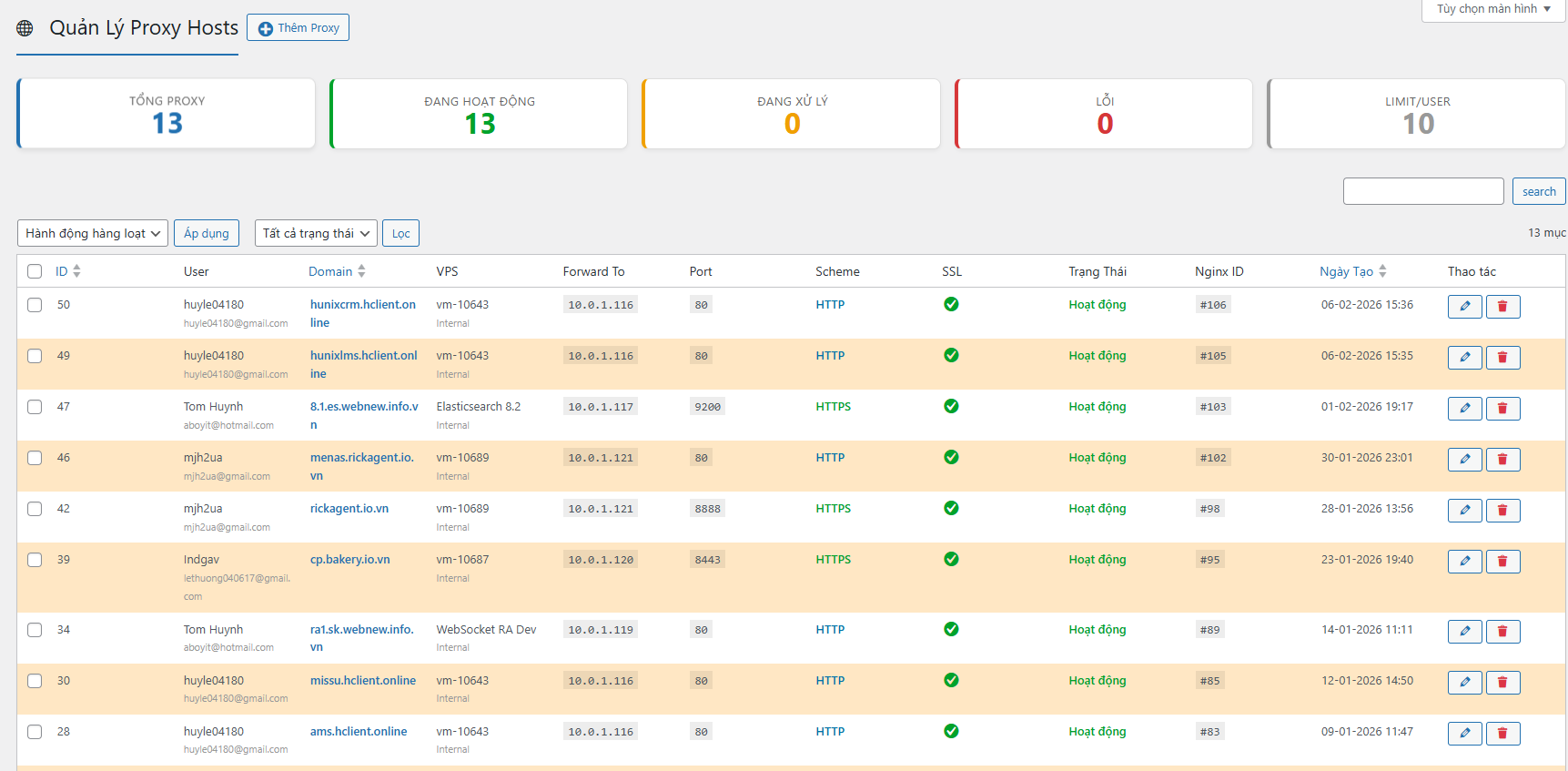Edit proxy hunixcrm.hclient.online with pencil icon
Image resolution: width=1568 pixels, height=771 pixels.
tap(1464, 307)
